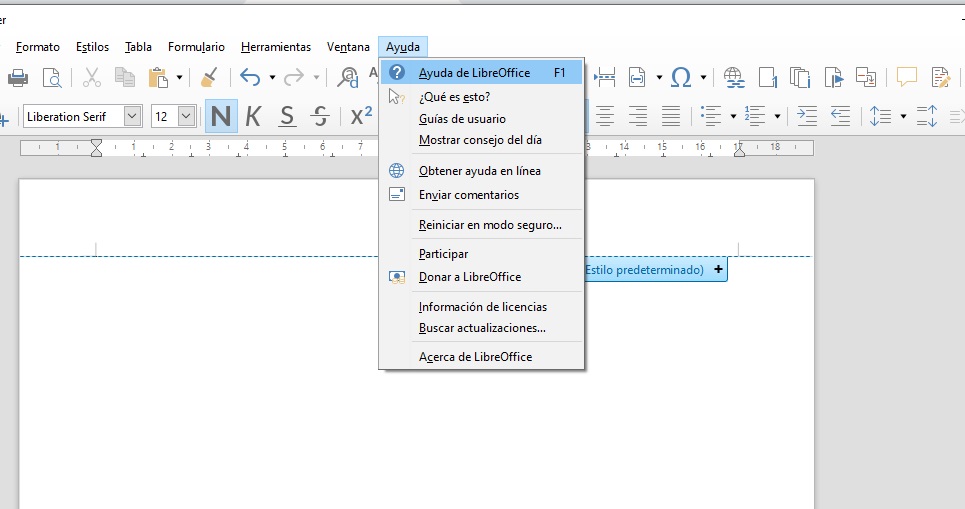Decrease indent of the paragraph
Screen dimensions: 965x509
pyautogui.click(x=840, y=116)
